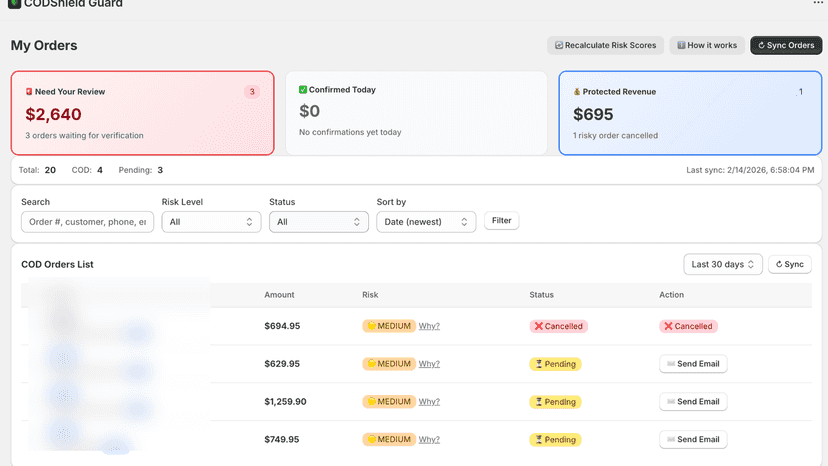Open the Sort by Date (newest) dropdown
Viewport: 828px width, 466px height.
pyautogui.click(x=426, y=222)
